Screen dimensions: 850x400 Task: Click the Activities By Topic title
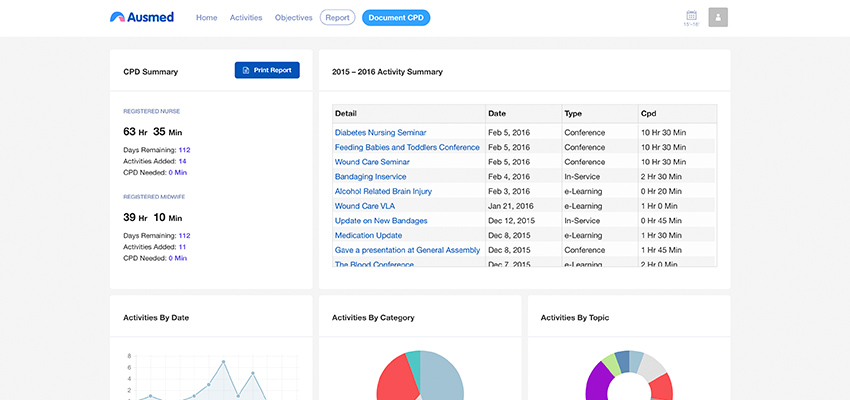pos(575,318)
